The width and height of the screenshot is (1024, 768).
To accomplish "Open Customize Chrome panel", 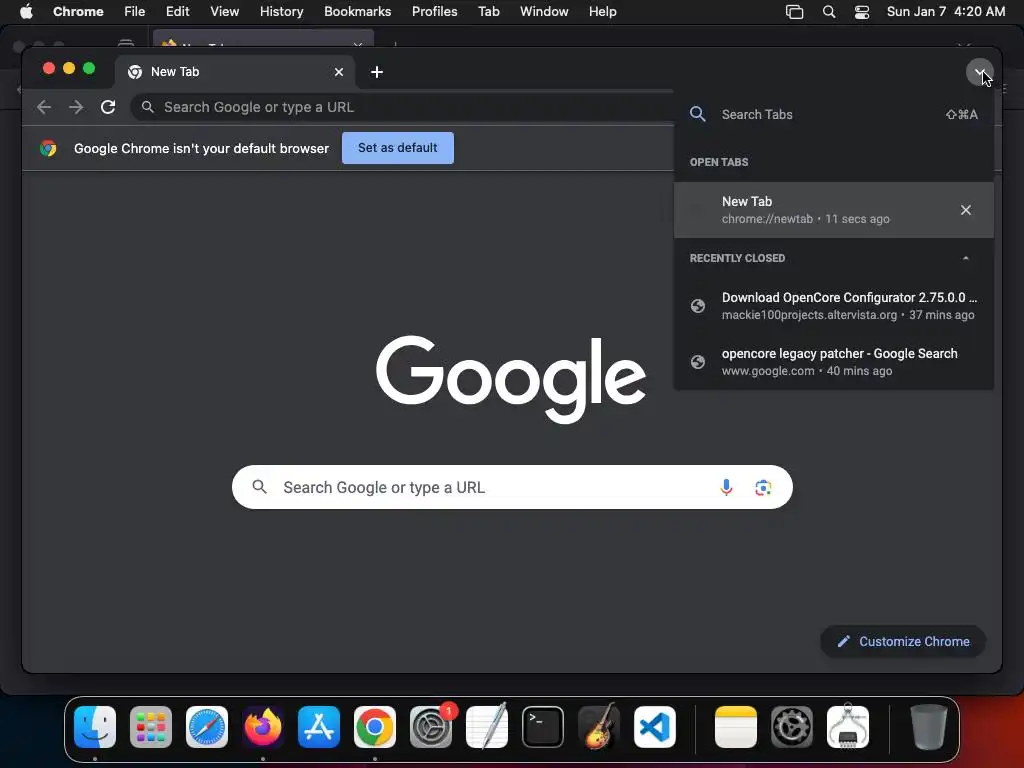I will [x=903, y=641].
